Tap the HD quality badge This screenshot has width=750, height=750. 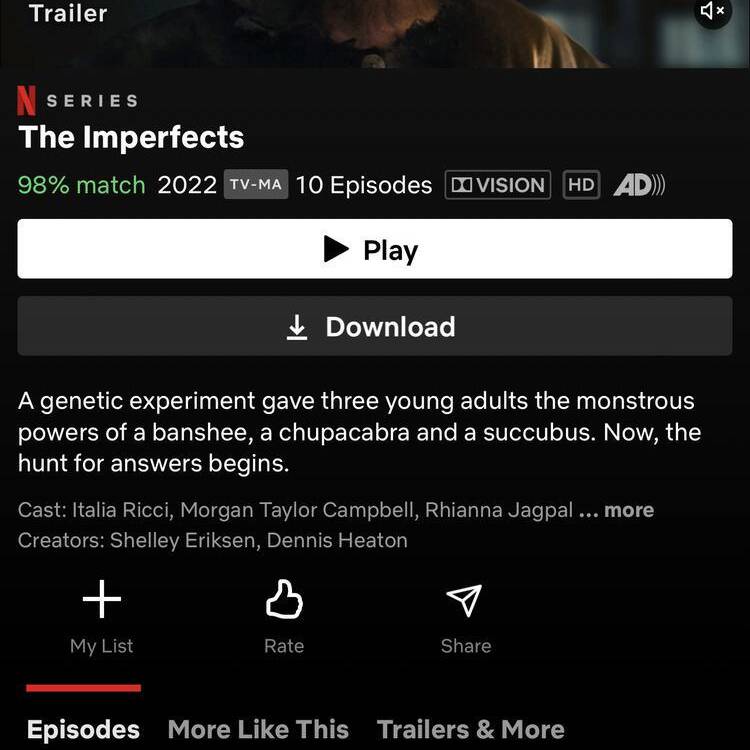tap(581, 185)
